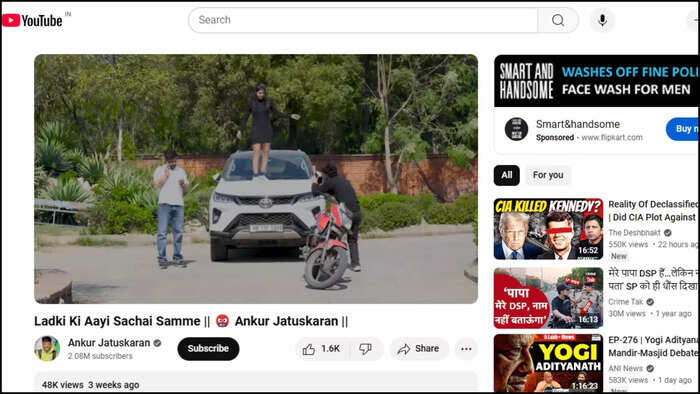
Task: Click the Smart&handsome advertiser logo
Action: click(516, 129)
